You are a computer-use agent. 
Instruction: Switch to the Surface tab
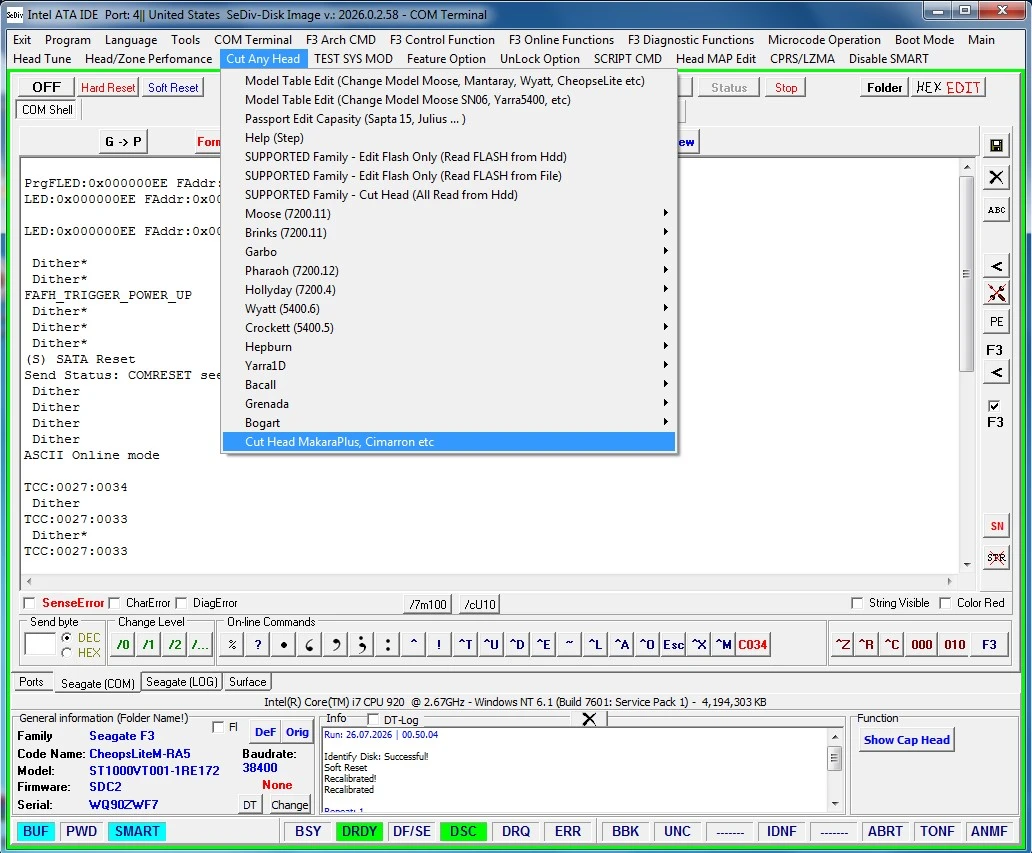click(247, 682)
